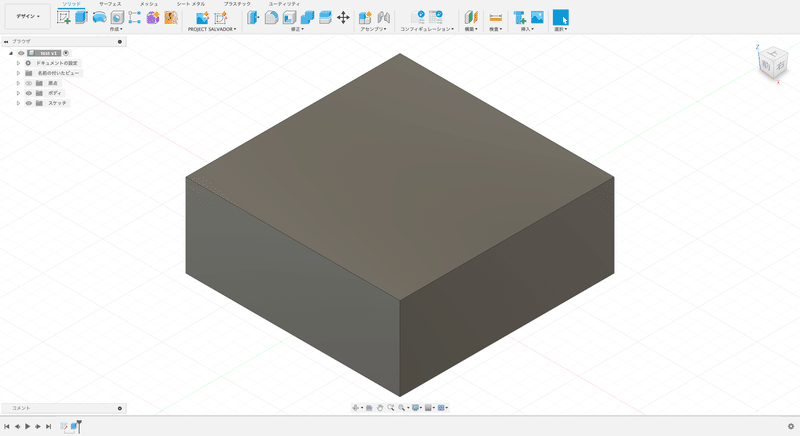Switch to the メッシュ tab
This screenshot has width=800, height=436.
pyautogui.click(x=149, y=4)
